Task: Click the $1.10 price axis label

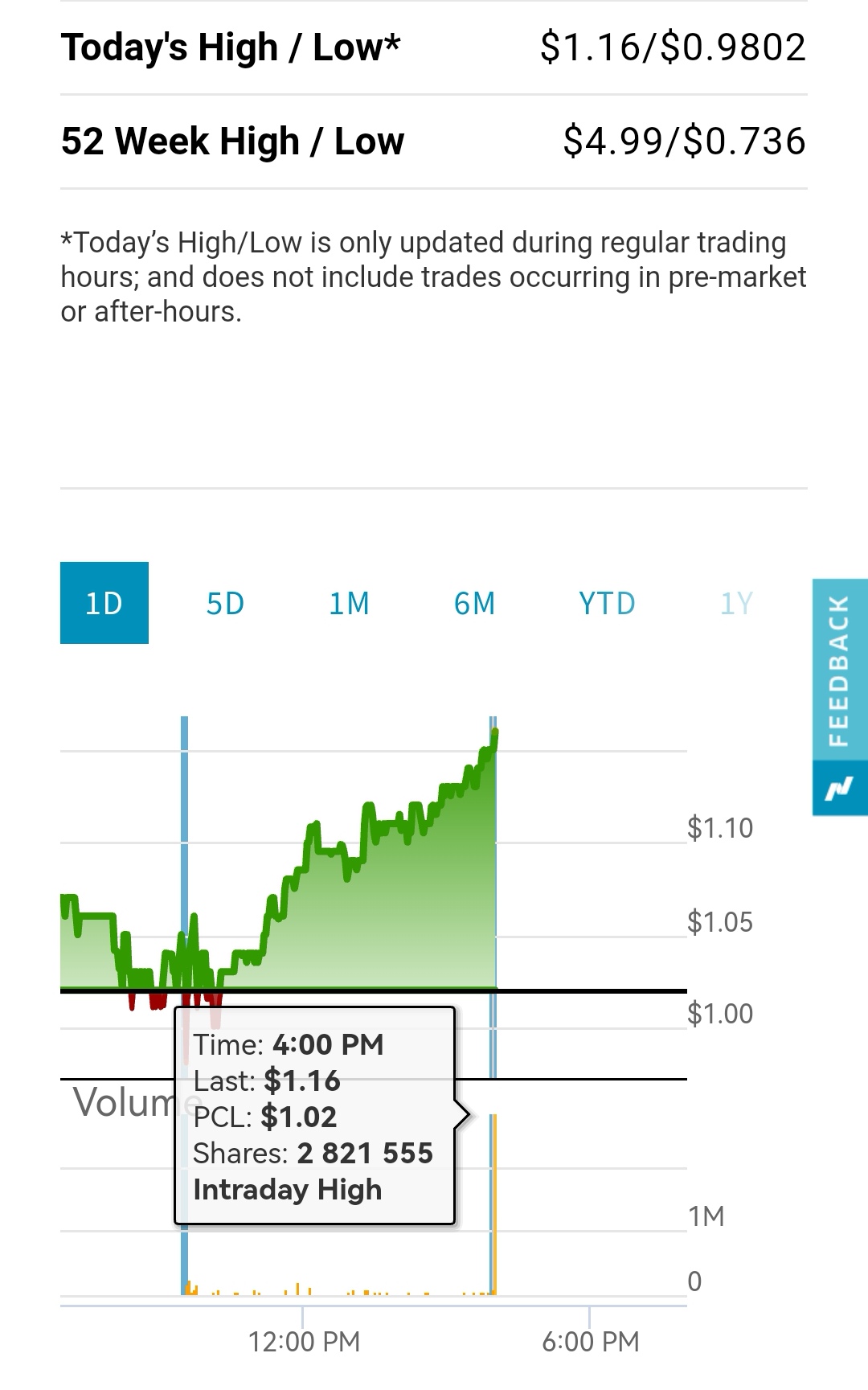Action: pos(720,827)
